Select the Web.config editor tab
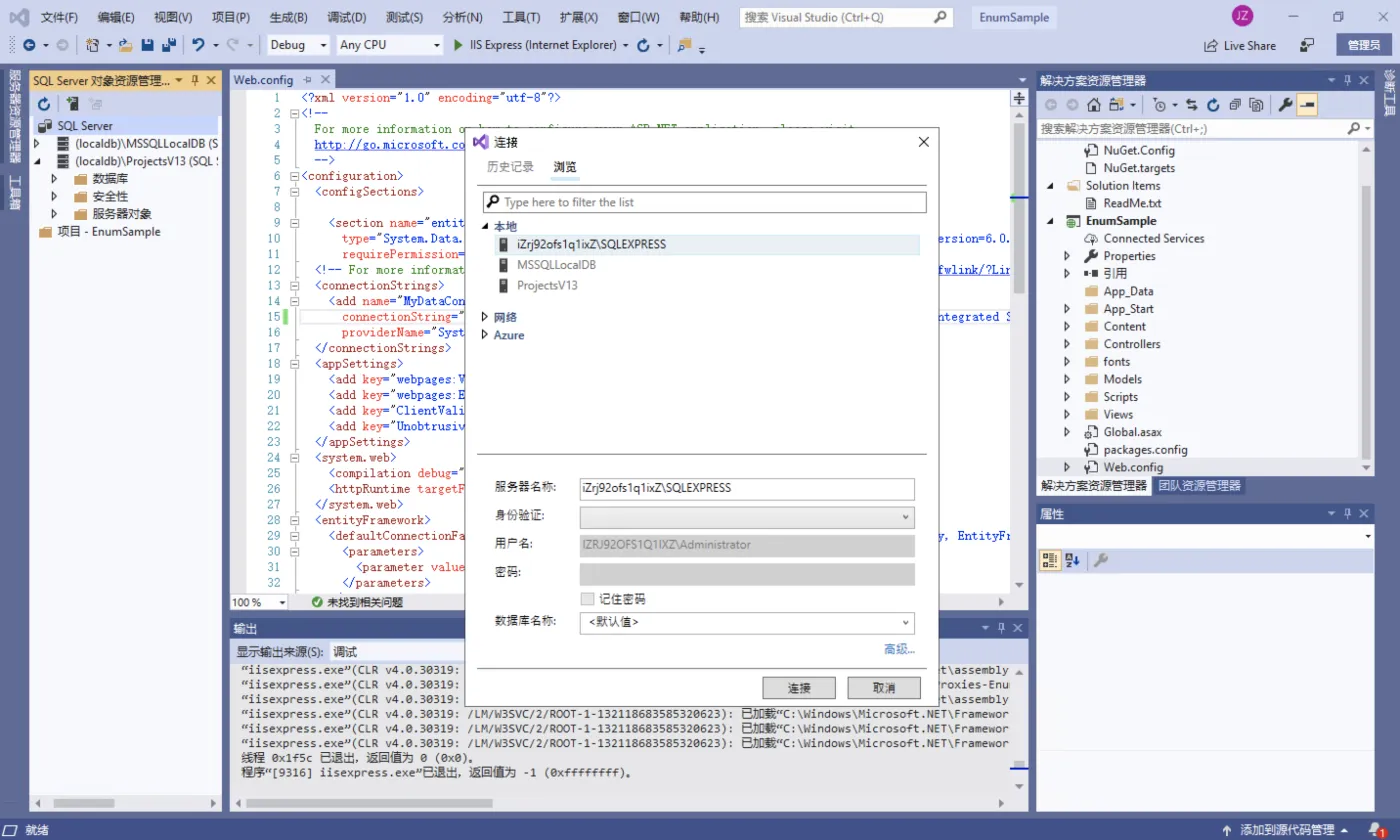 [x=263, y=80]
